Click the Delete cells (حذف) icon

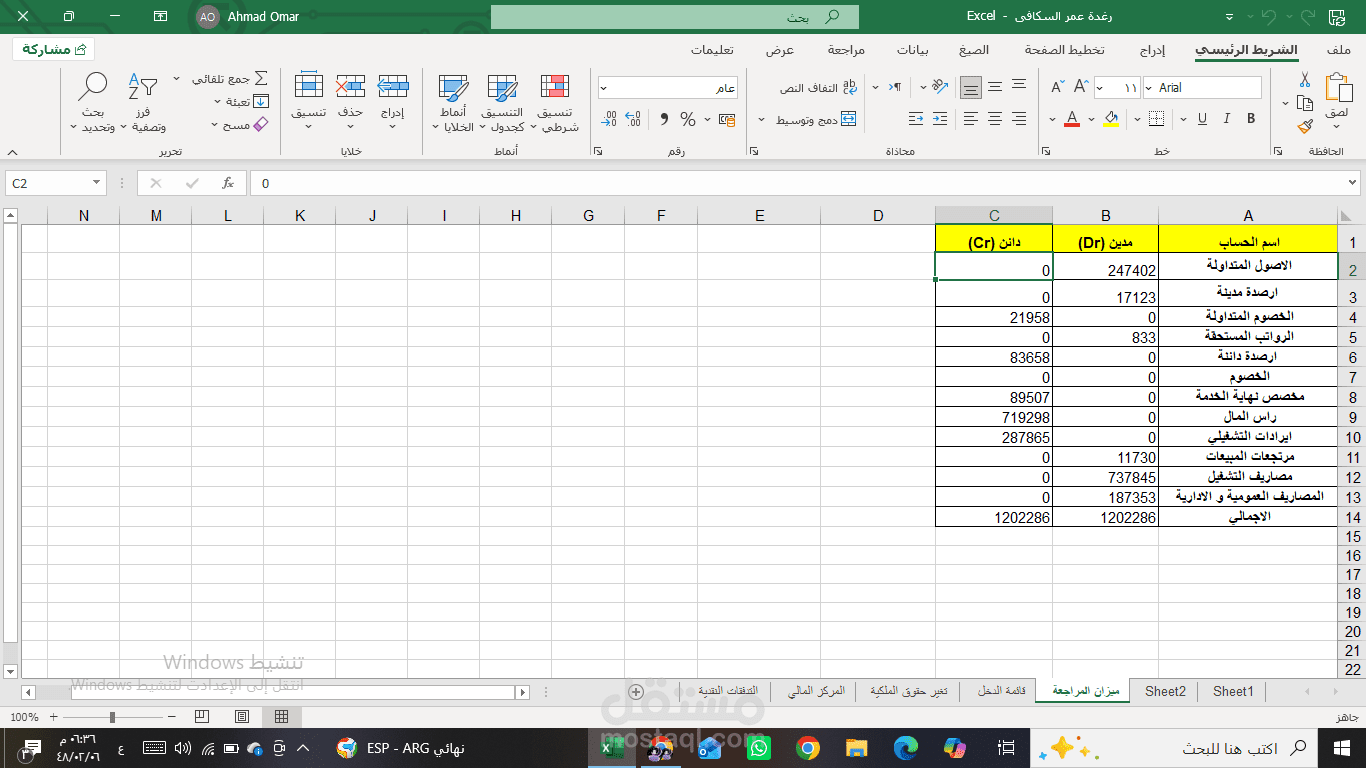point(350,87)
